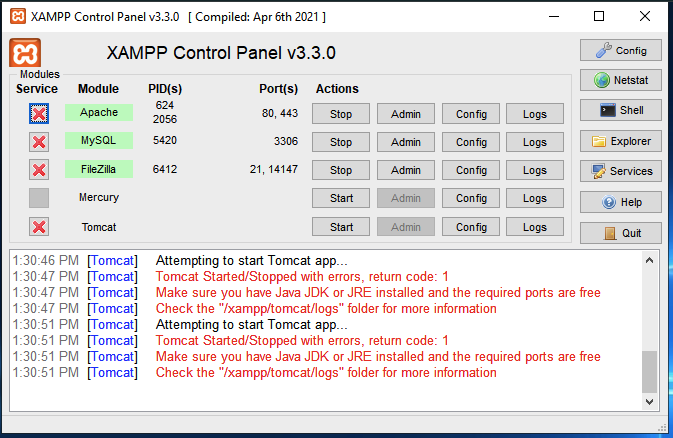
Task: Open Tomcat Config menu
Action: click(471, 227)
